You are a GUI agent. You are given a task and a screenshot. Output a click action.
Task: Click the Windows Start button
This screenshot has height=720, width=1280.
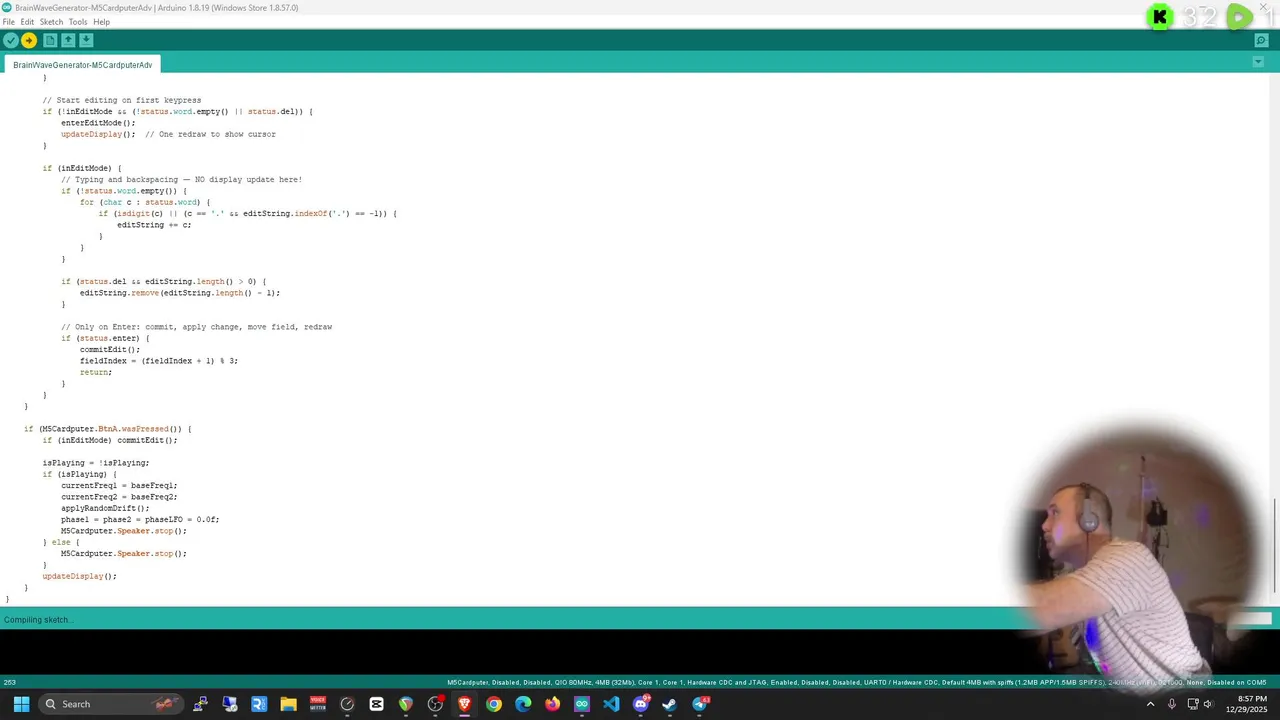tap(21, 704)
